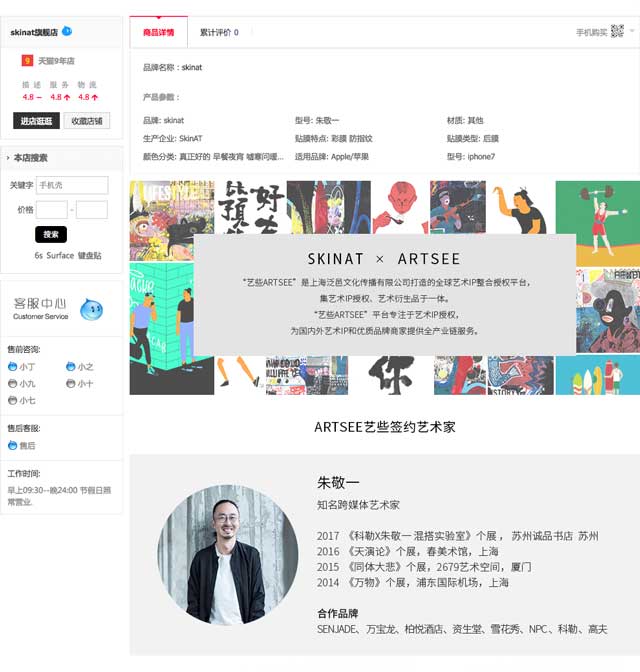Image resolution: width=640 pixels, height=672 pixels.
Task: Click the 贴膜特点: 彩膜 防指纹 parameter
Action: click(334, 138)
